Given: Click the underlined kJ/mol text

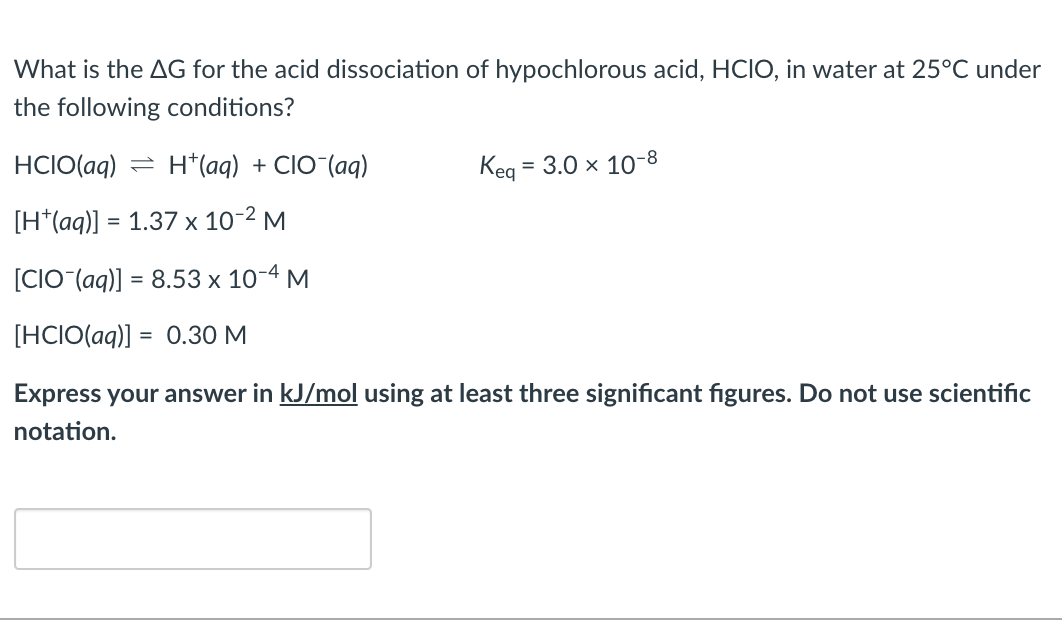Looking at the screenshot, I should pyautogui.click(x=319, y=393).
